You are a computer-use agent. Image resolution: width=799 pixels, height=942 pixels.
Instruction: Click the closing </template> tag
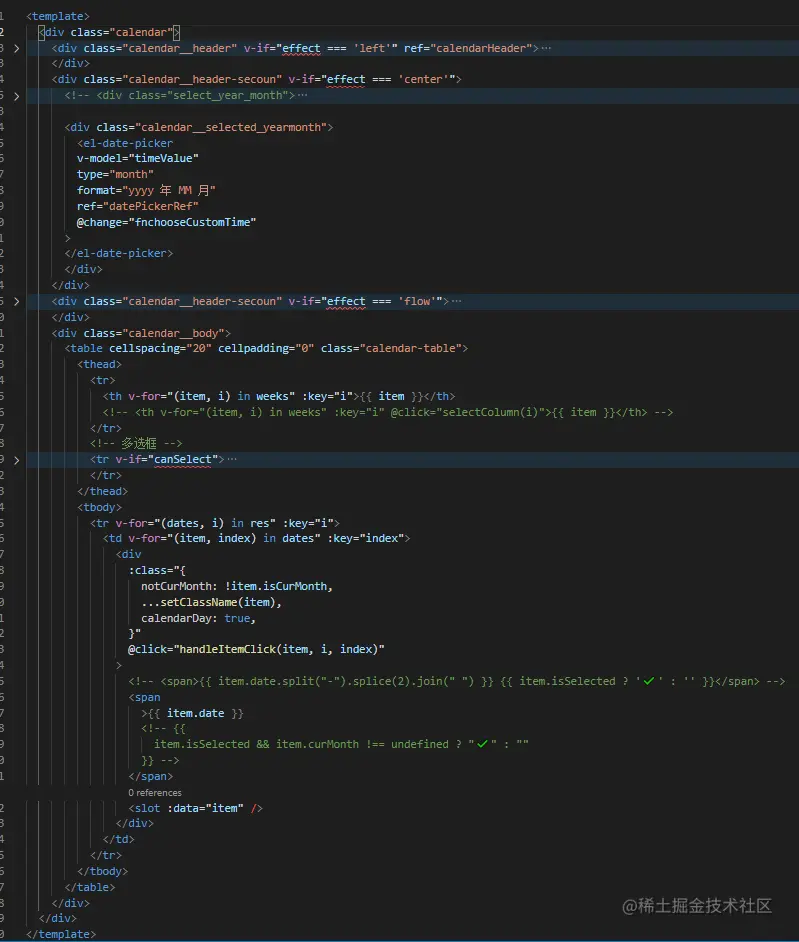(61, 934)
